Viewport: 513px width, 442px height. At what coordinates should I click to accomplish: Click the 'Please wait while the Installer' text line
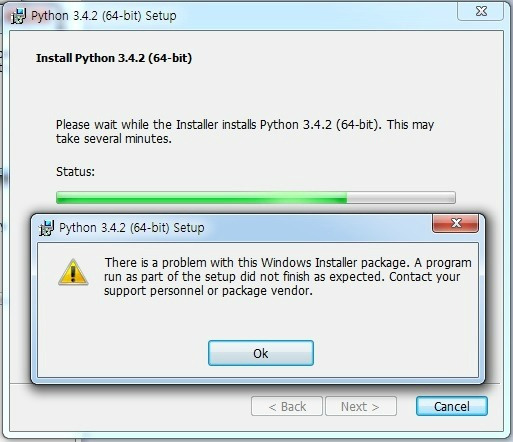click(x=245, y=125)
